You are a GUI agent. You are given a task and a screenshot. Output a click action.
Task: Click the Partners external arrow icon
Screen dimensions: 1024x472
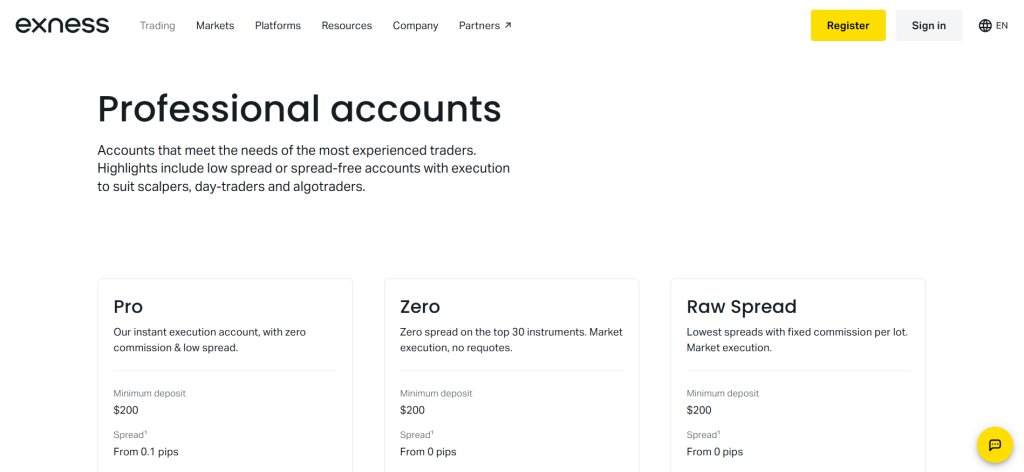pyautogui.click(x=508, y=25)
